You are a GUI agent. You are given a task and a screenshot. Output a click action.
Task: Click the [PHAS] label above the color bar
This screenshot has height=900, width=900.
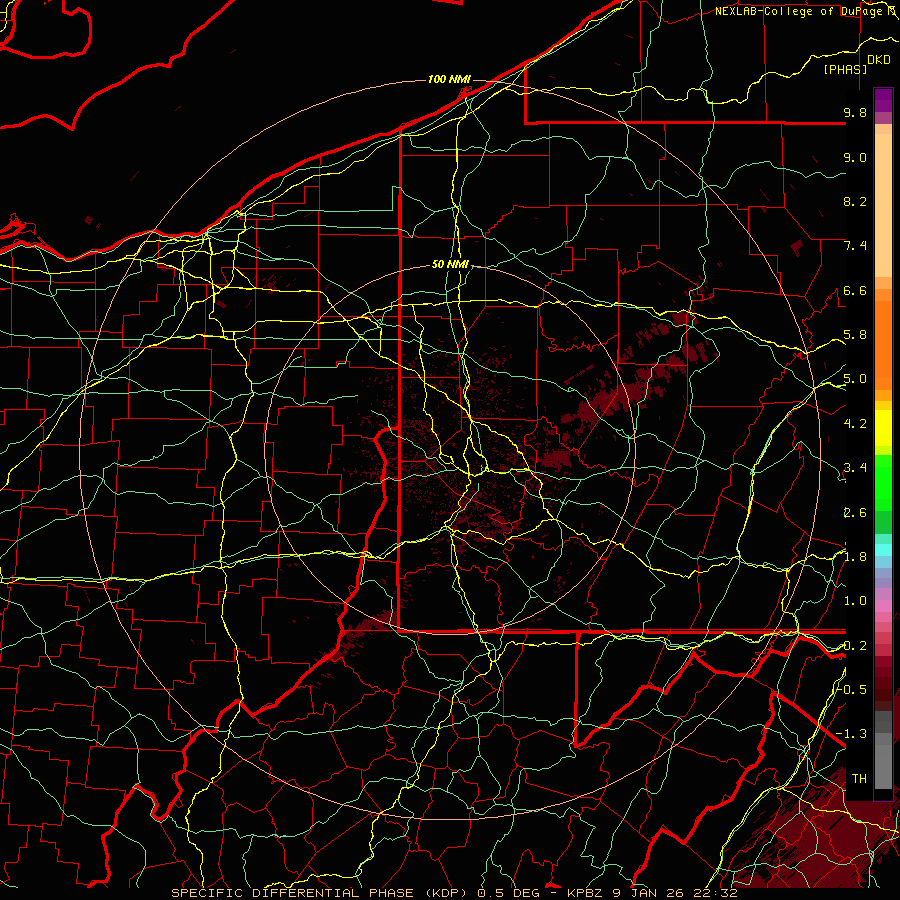coord(845,69)
